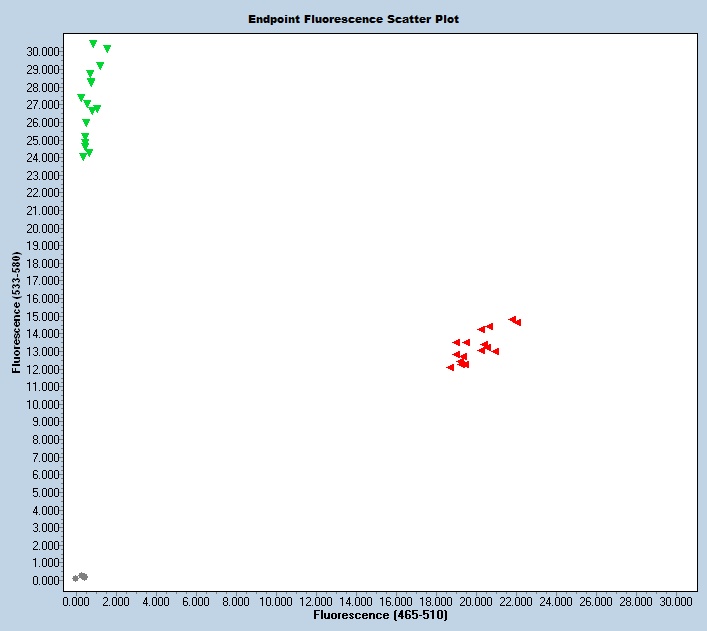Click the 30.000 tick on the x-axis
The image size is (707, 631).
pos(676,602)
